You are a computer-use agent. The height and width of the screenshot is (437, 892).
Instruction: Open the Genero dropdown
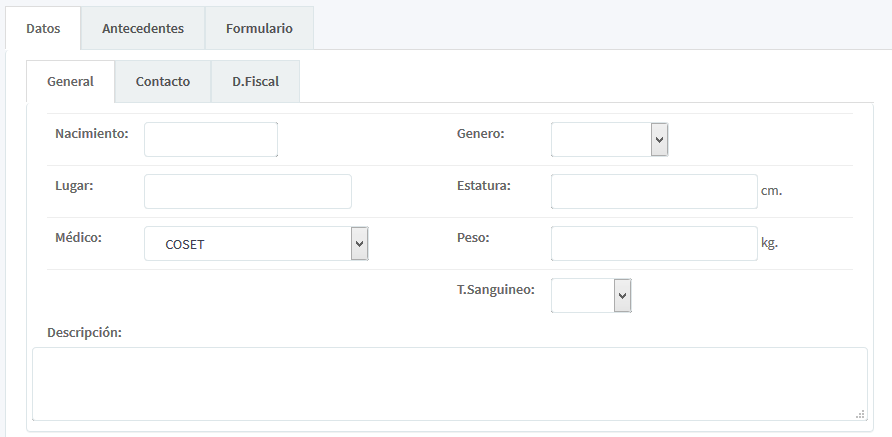click(609, 140)
